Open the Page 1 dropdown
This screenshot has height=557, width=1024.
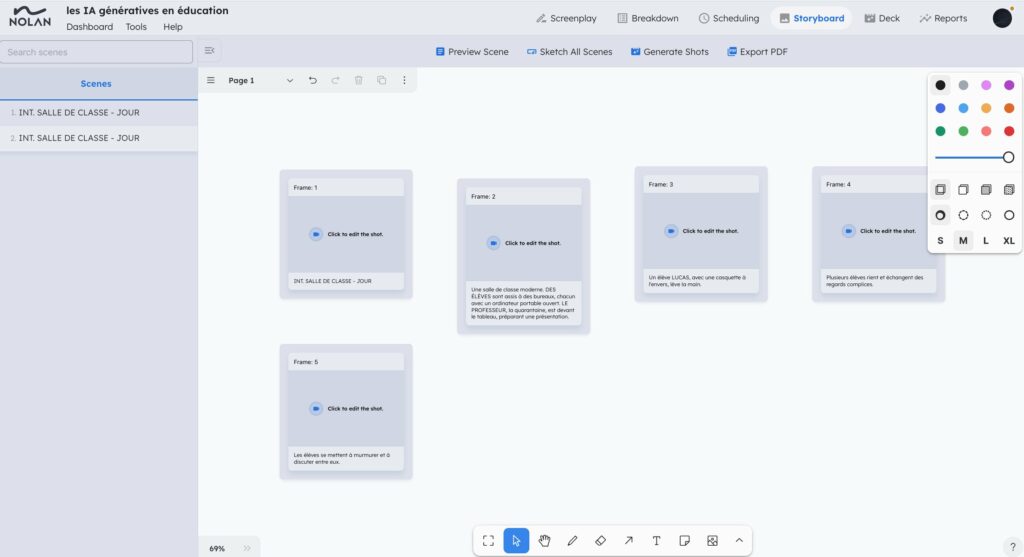(290, 80)
